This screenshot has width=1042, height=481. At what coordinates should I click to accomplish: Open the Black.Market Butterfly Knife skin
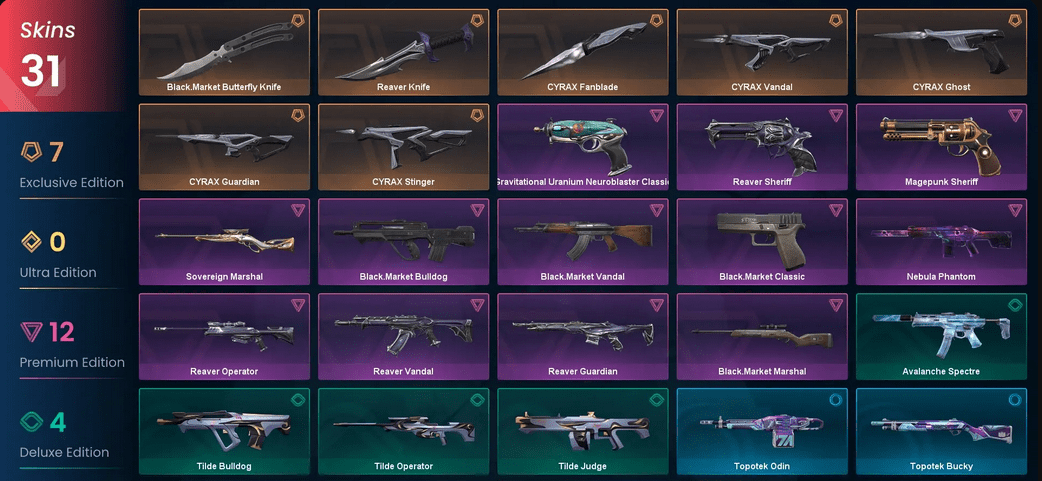coord(225,52)
